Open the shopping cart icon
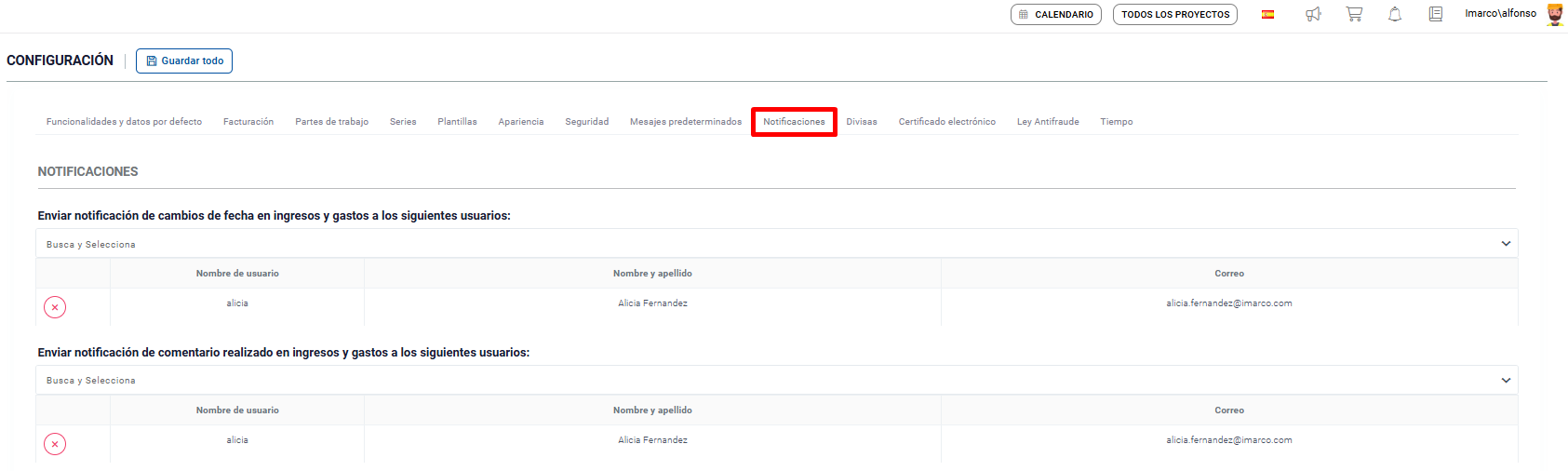 [x=1354, y=14]
